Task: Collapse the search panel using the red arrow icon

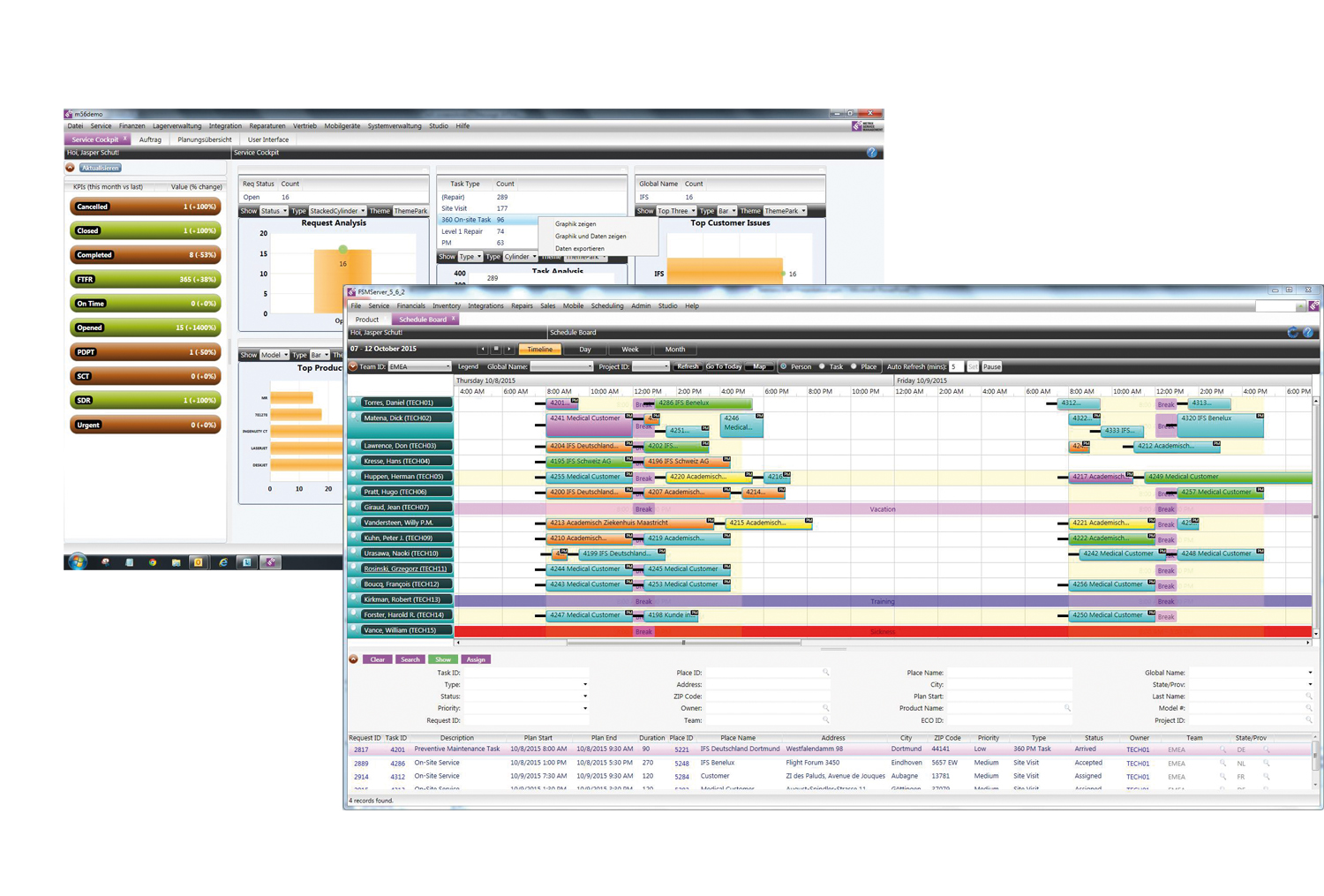Action: [x=354, y=659]
